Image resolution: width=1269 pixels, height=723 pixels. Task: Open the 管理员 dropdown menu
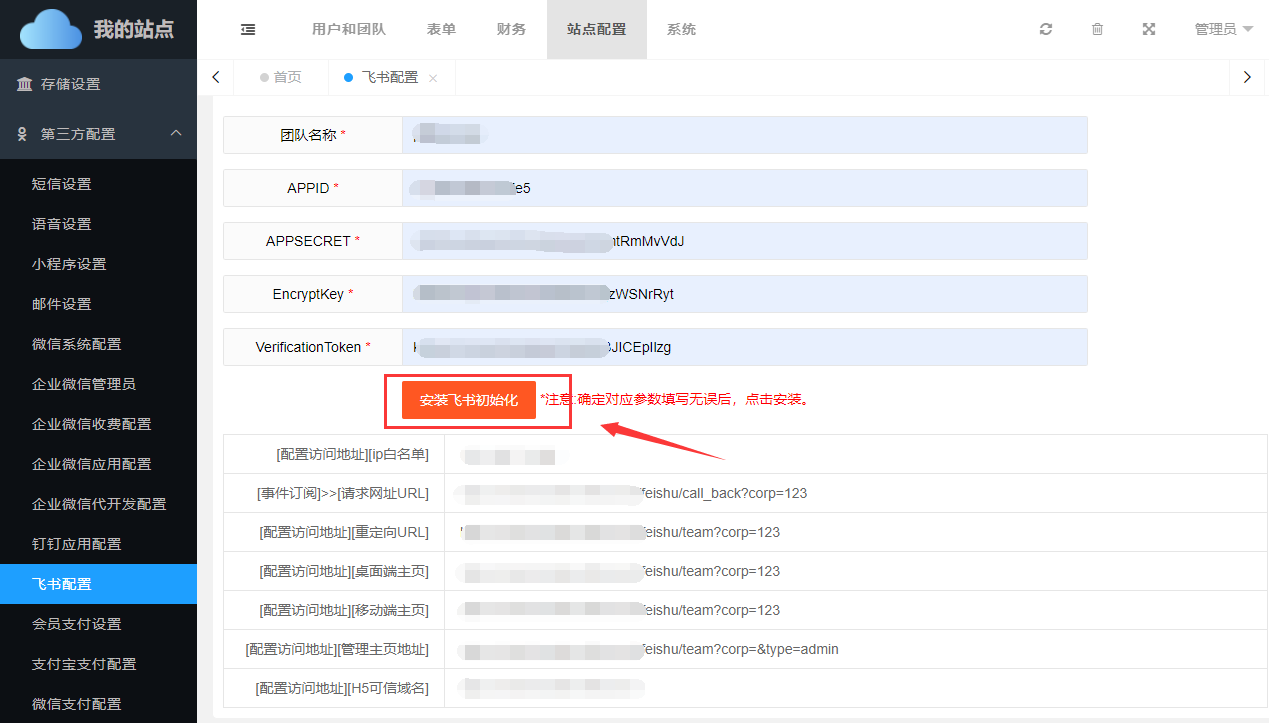1223,30
